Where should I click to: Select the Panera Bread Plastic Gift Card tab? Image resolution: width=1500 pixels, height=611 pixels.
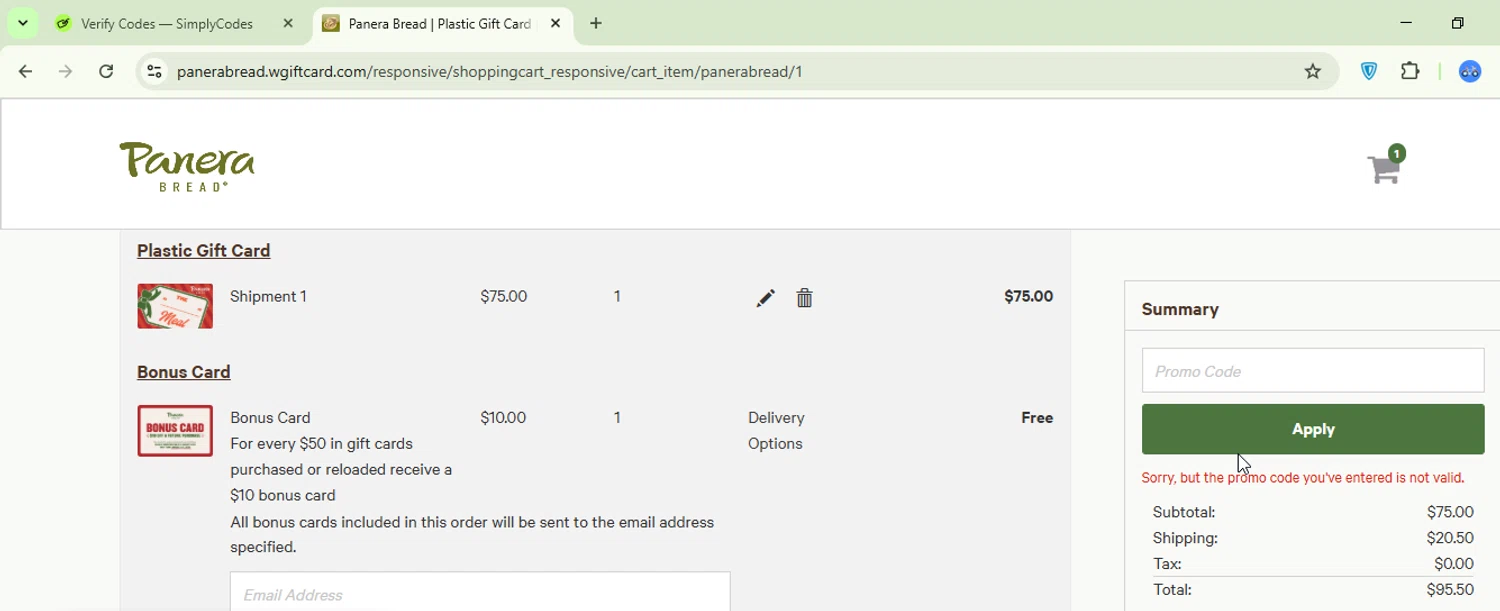click(x=440, y=23)
